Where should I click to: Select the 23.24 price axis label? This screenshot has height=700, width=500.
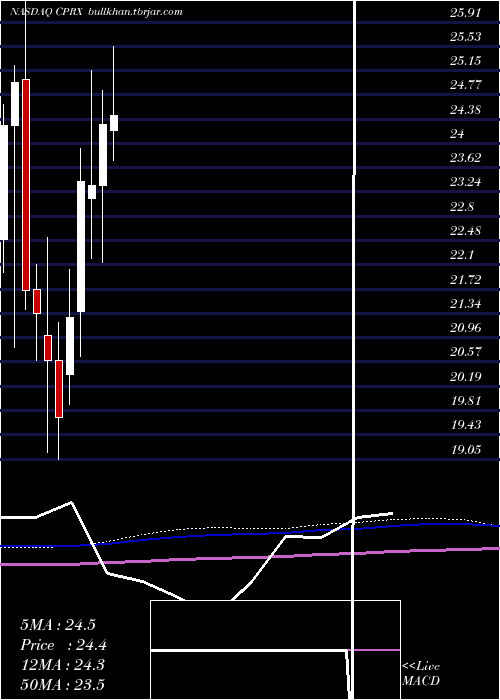point(466,182)
